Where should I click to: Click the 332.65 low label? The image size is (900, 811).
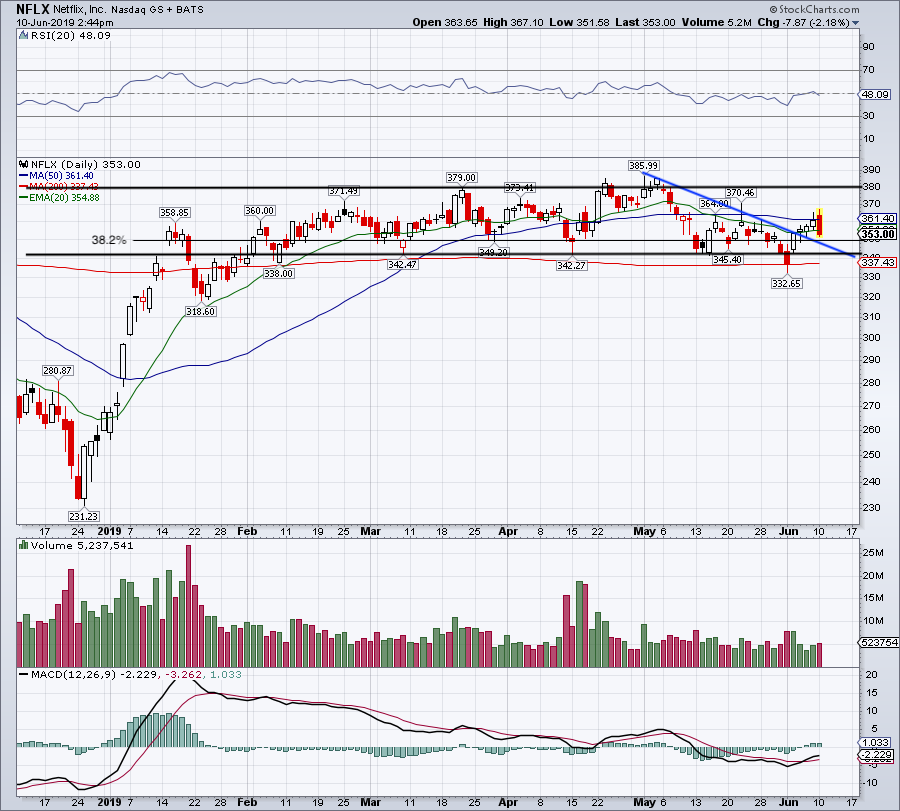pos(786,284)
